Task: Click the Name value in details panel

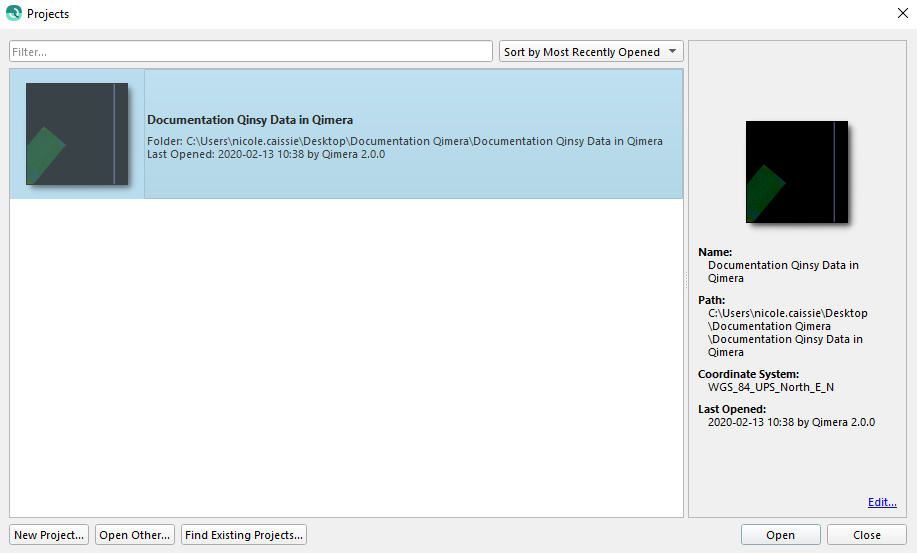Action: [x=783, y=272]
